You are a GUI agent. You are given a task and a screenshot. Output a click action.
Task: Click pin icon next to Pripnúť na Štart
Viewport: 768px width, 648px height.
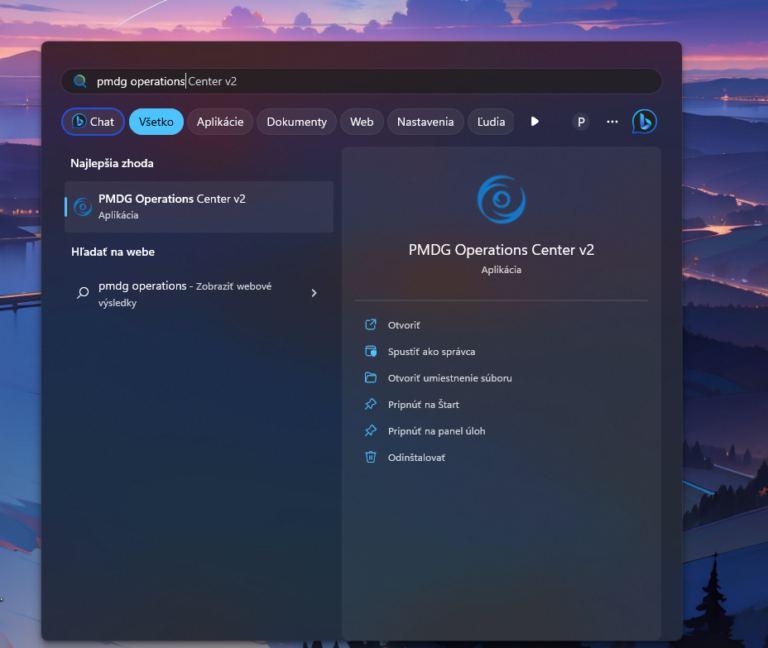pyautogui.click(x=371, y=404)
